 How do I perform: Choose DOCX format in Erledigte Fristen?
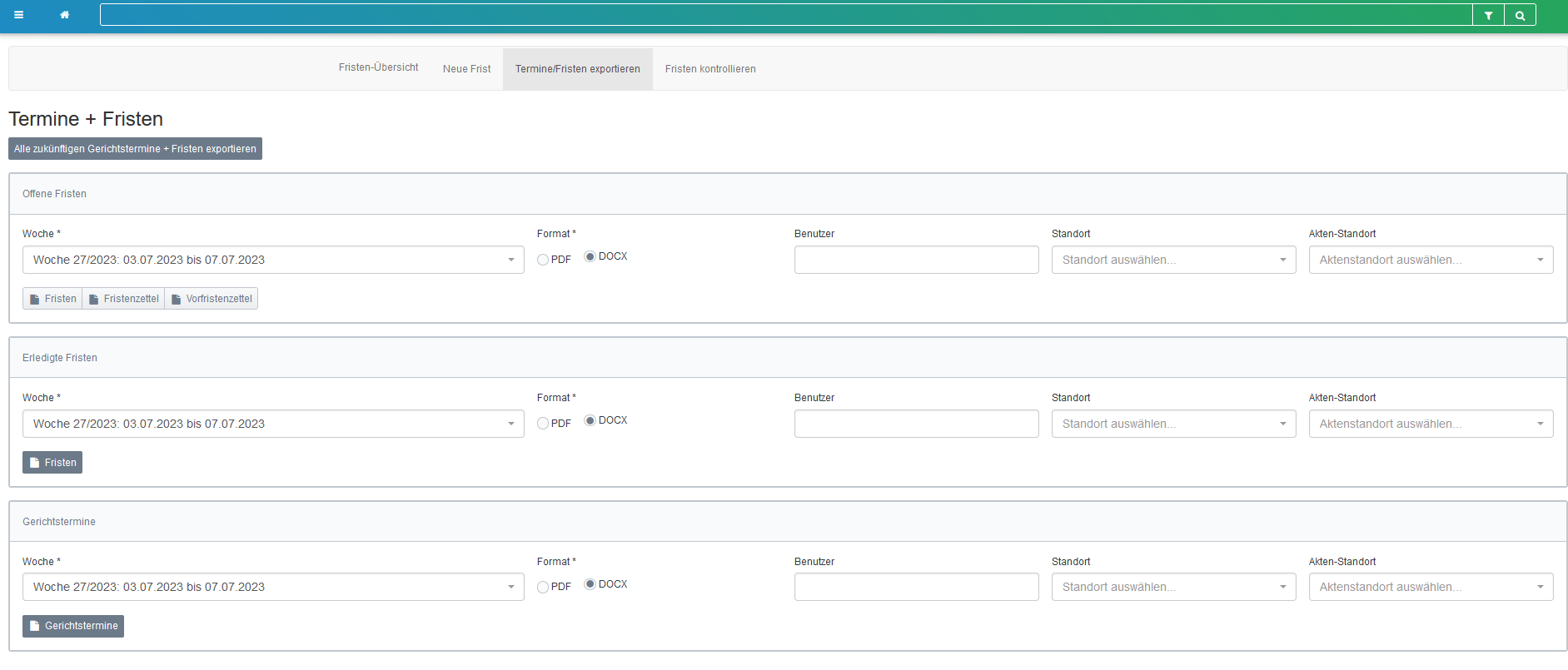(590, 420)
